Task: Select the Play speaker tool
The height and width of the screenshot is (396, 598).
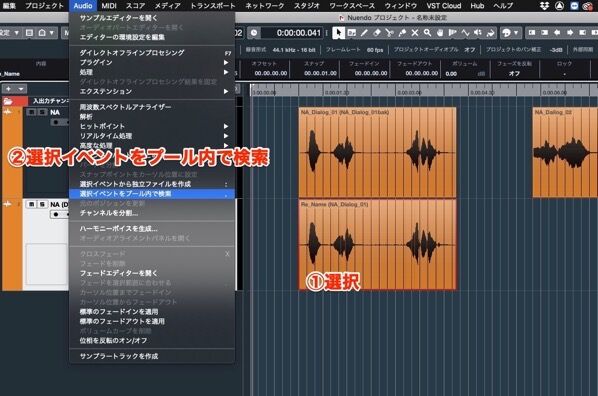Action: tap(477, 33)
